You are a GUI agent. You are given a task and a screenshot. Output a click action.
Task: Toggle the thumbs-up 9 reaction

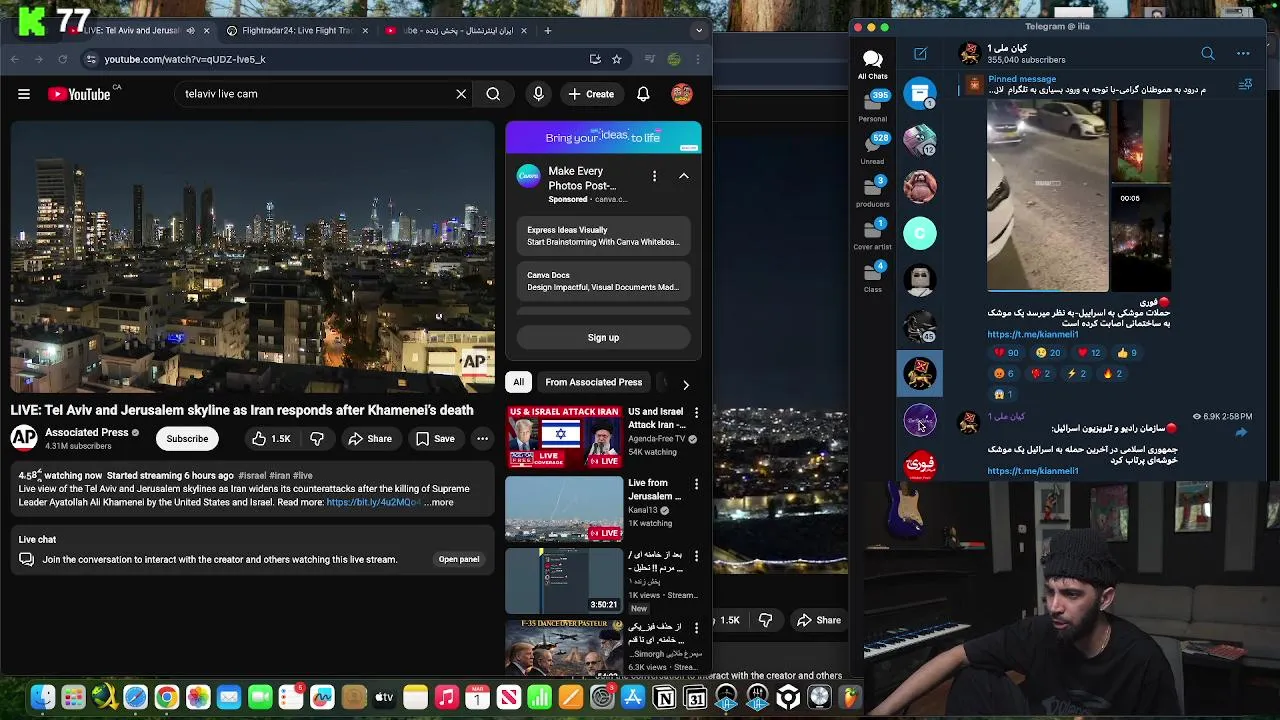coord(1126,353)
